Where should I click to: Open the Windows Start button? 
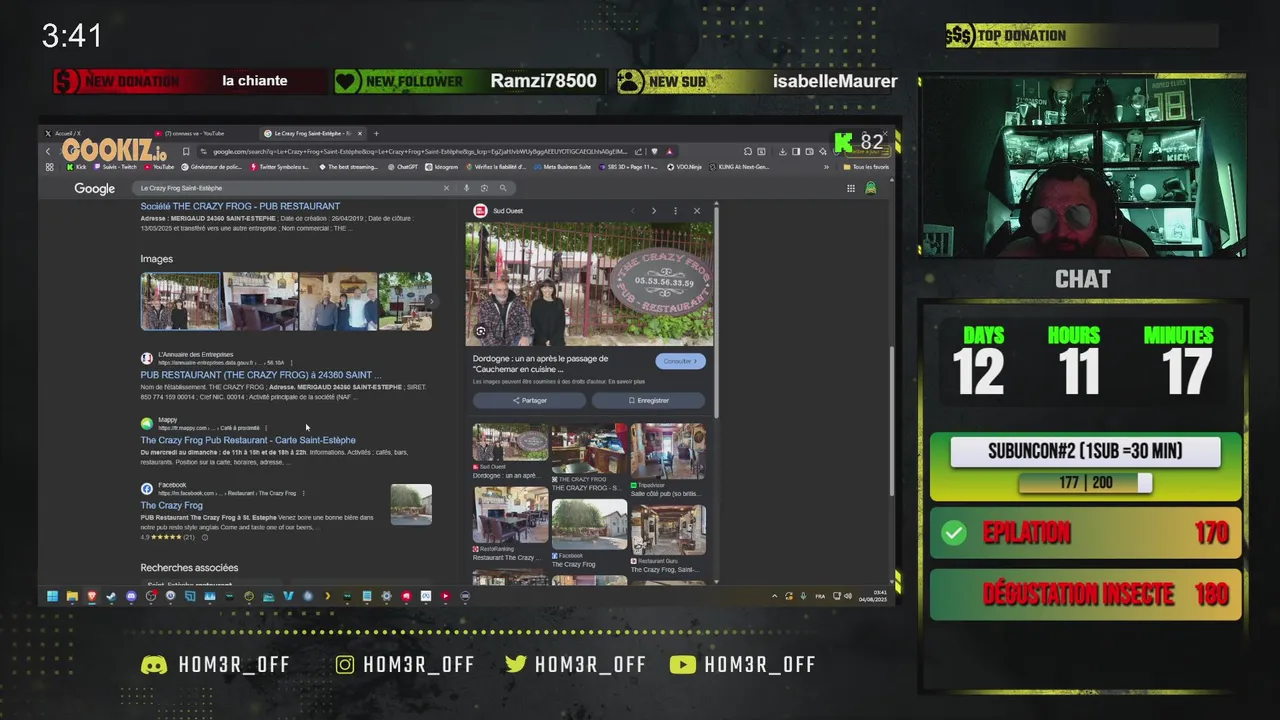(x=52, y=597)
